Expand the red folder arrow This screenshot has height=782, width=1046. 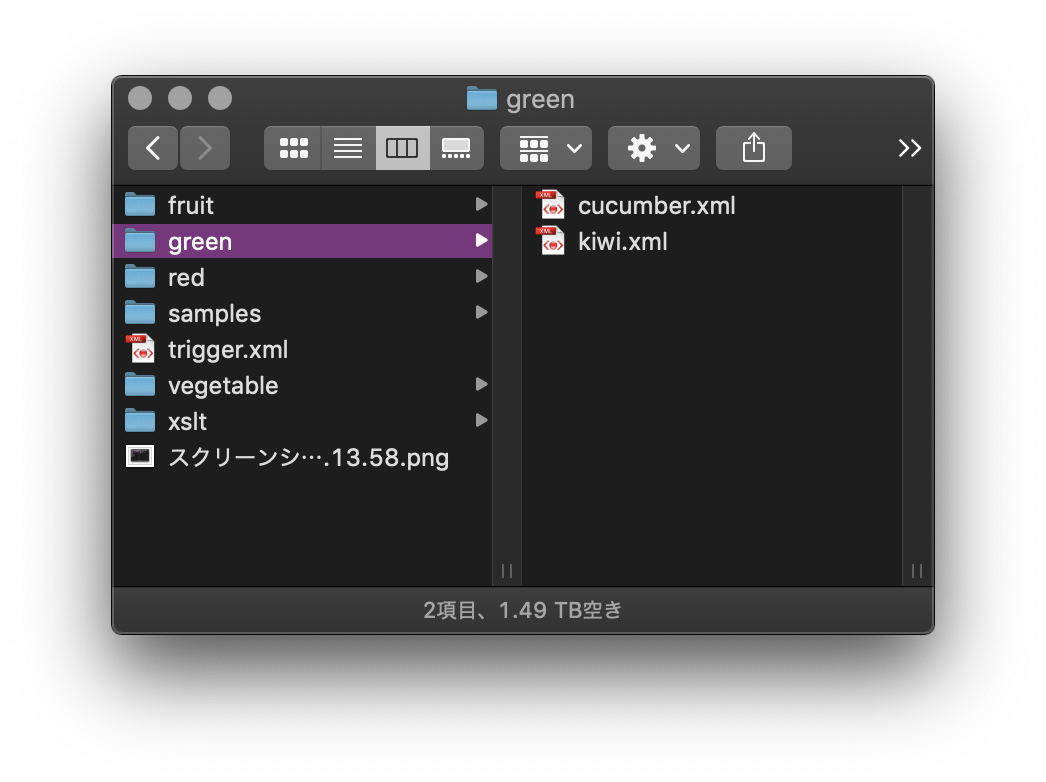pyautogui.click(x=481, y=276)
